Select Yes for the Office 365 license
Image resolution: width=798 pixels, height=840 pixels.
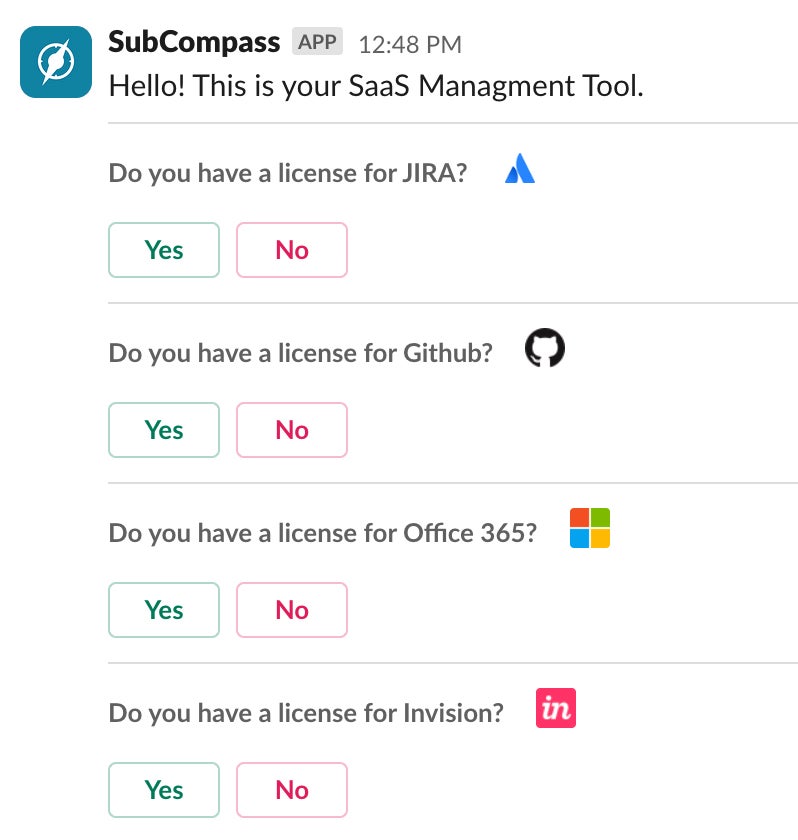(164, 610)
